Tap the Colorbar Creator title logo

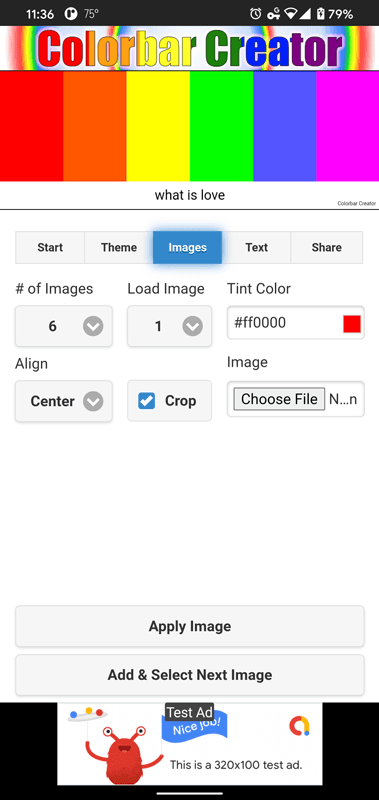(190, 48)
